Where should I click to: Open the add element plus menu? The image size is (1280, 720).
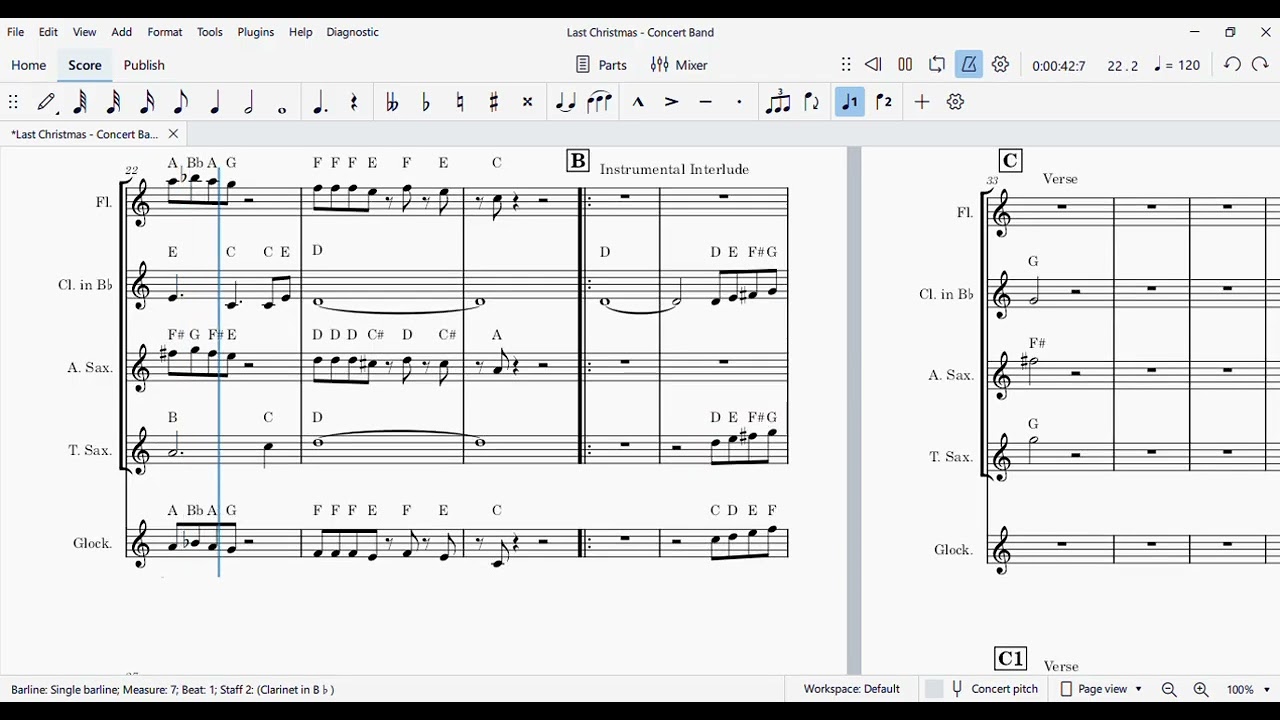point(922,102)
